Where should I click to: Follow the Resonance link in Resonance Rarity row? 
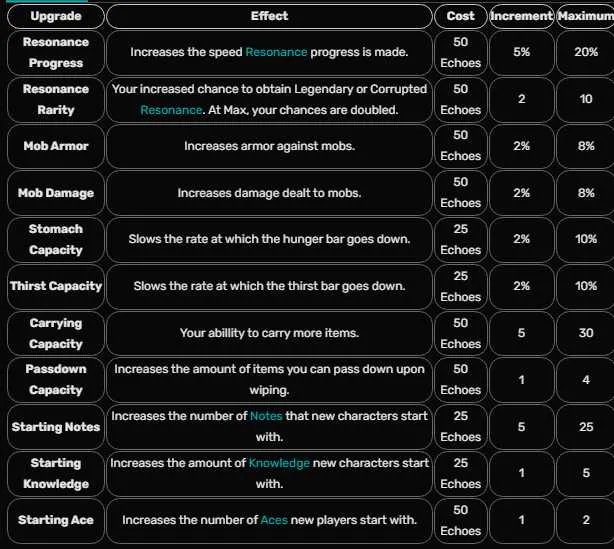[x=171, y=110]
